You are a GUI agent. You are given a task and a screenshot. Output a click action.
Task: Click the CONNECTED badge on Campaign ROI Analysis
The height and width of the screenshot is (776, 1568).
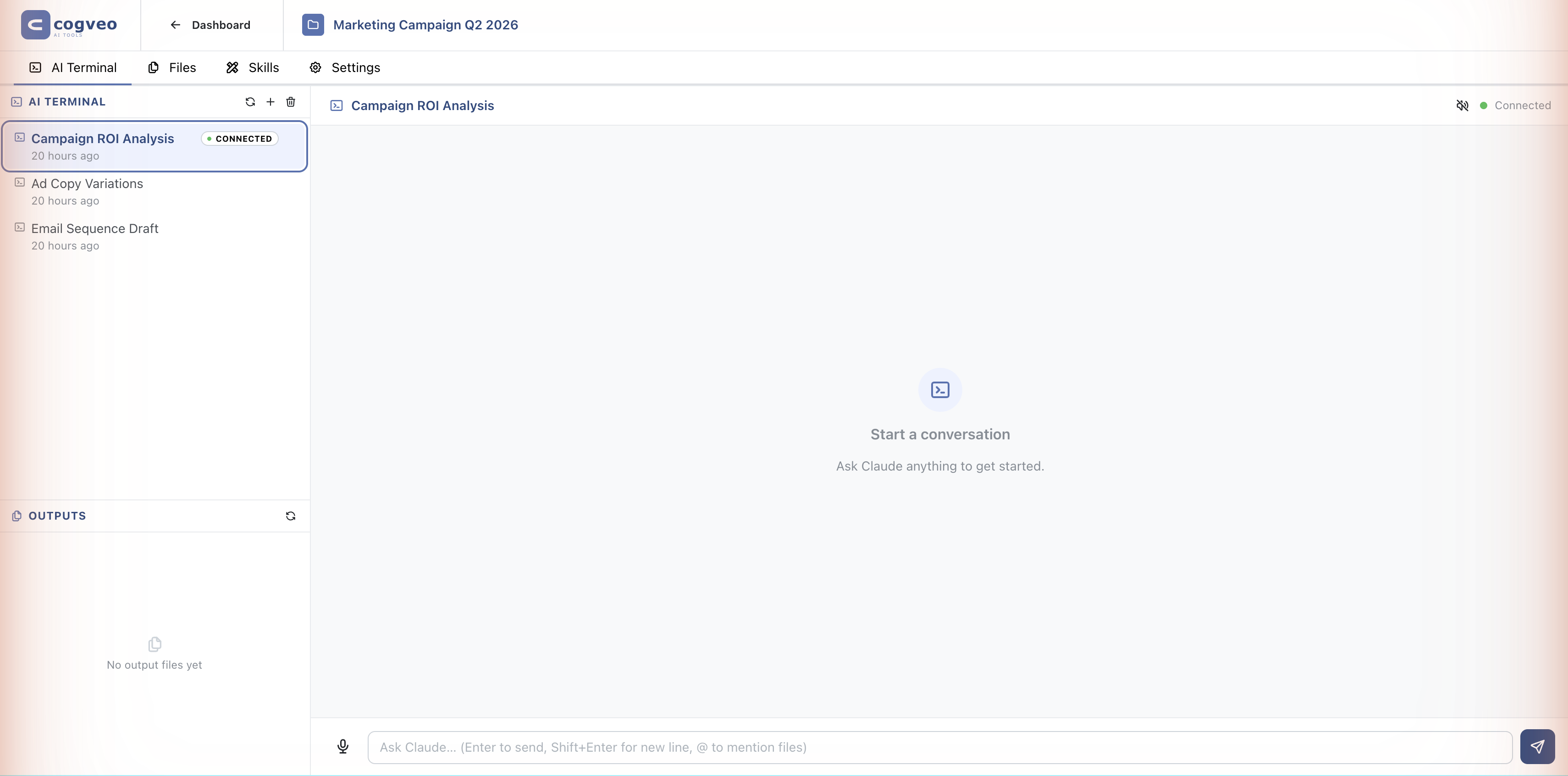pos(238,138)
